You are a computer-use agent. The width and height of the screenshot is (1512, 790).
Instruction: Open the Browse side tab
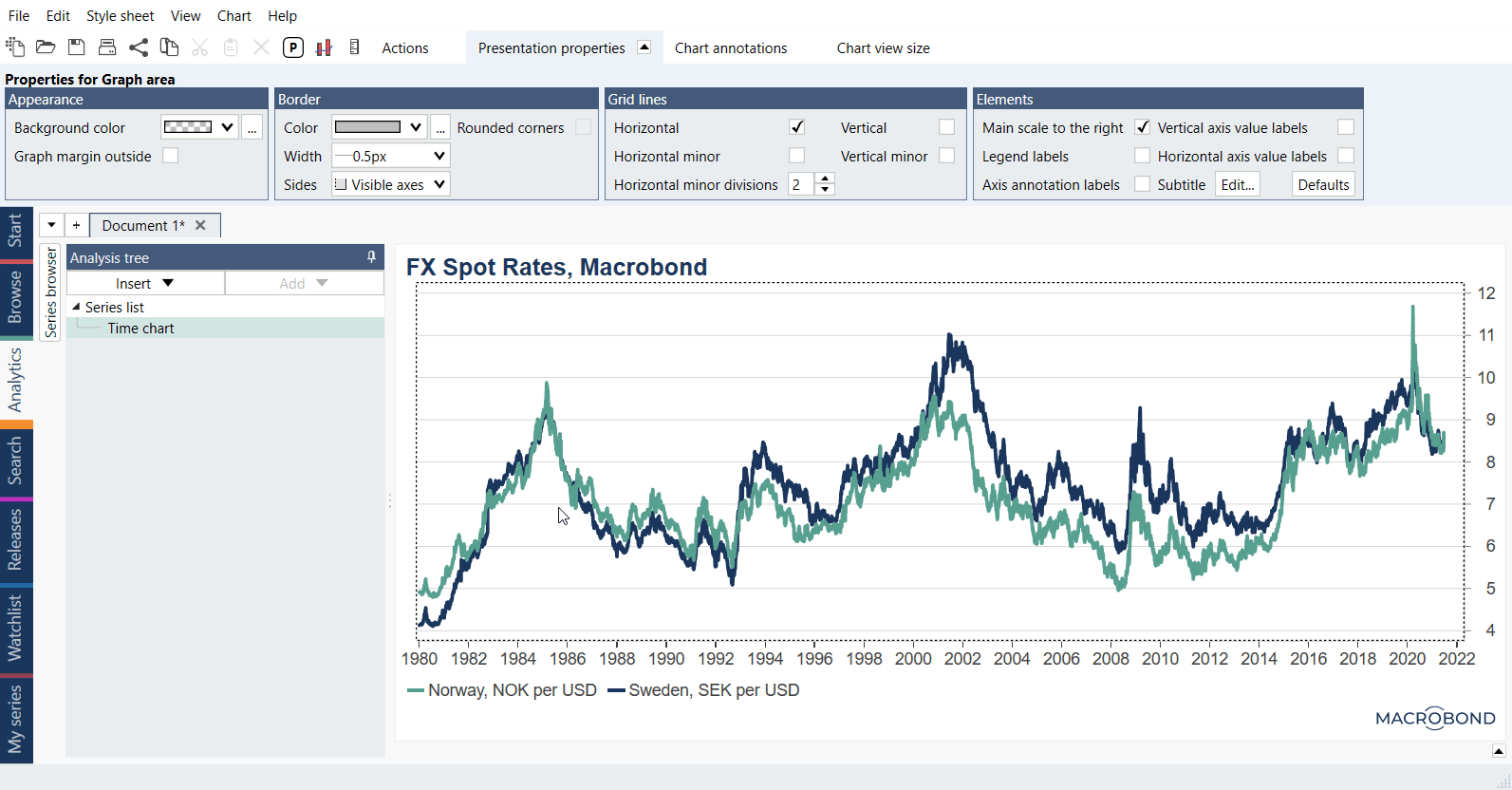(x=16, y=297)
